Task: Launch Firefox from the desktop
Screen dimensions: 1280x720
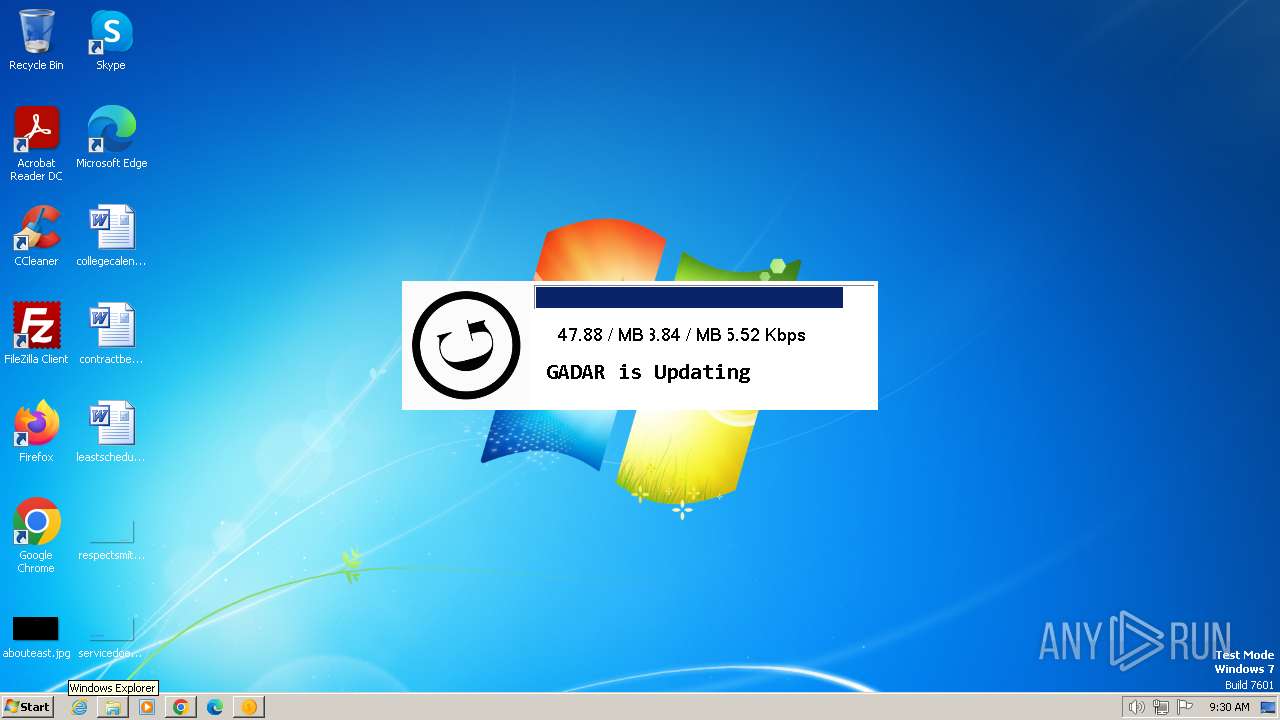Action: (x=36, y=432)
